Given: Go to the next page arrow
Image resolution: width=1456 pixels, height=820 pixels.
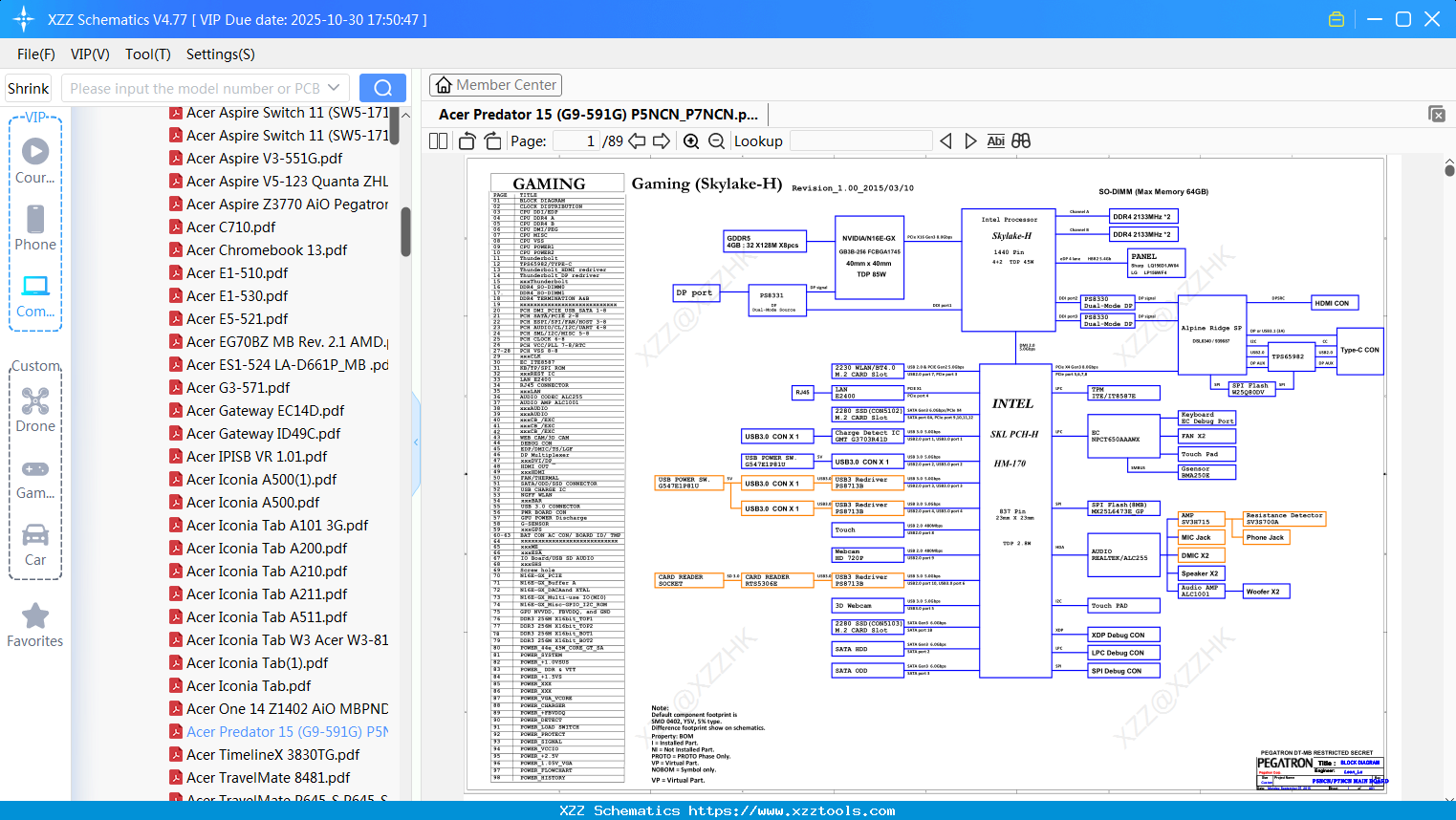Looking at the screenshot, I should [662, 141].
